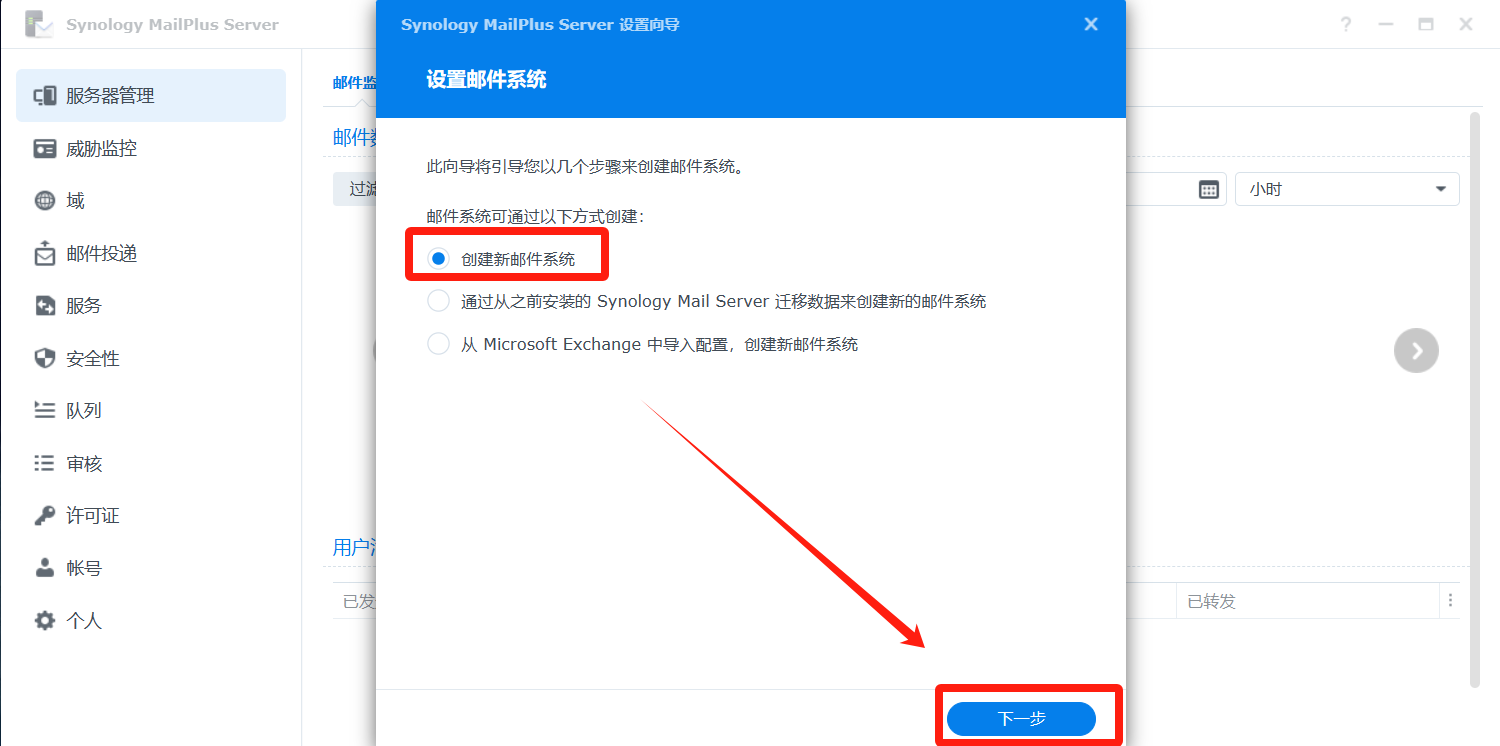Click the right chevron arrow circle
This screenshot has width=1500, height=746.
coord(1416,351)
